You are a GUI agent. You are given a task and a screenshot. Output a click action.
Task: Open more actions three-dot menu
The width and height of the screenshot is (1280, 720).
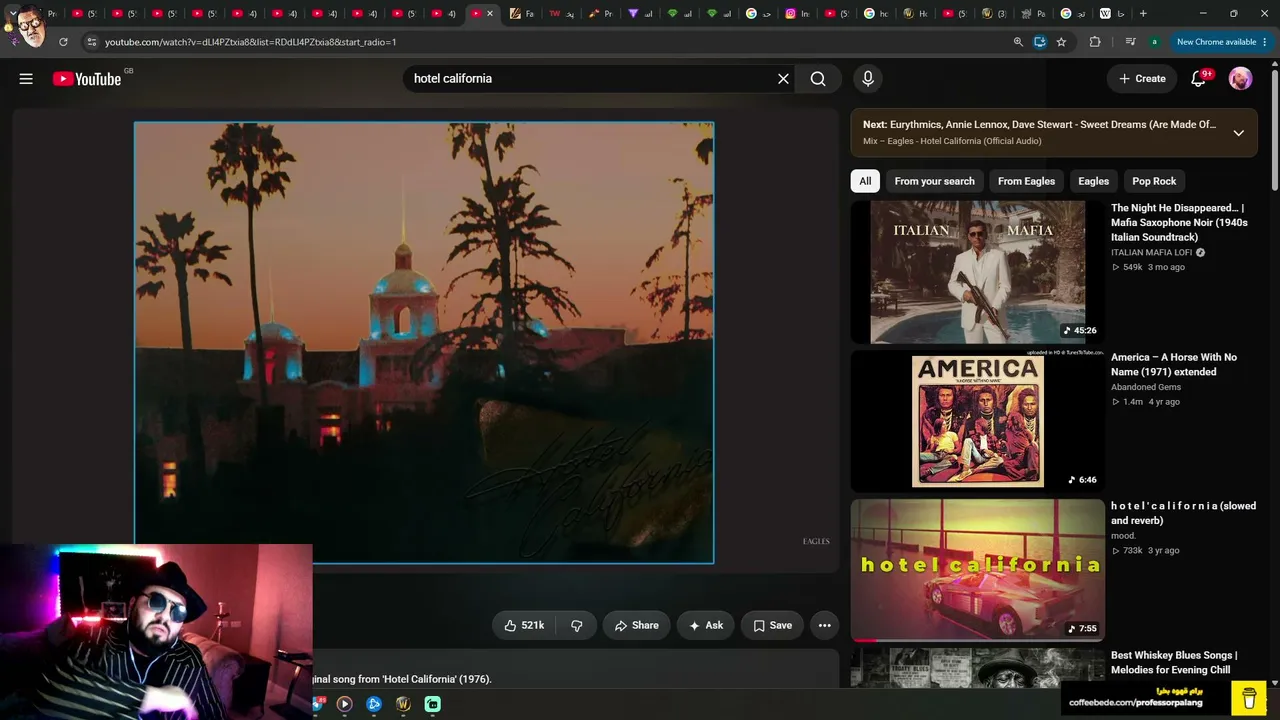824,625
